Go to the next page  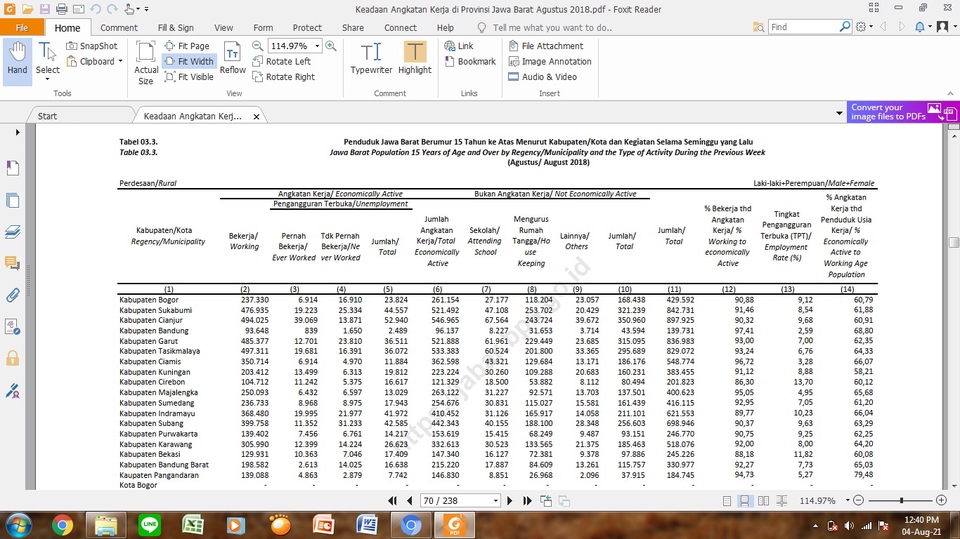[x=509, y=500]
